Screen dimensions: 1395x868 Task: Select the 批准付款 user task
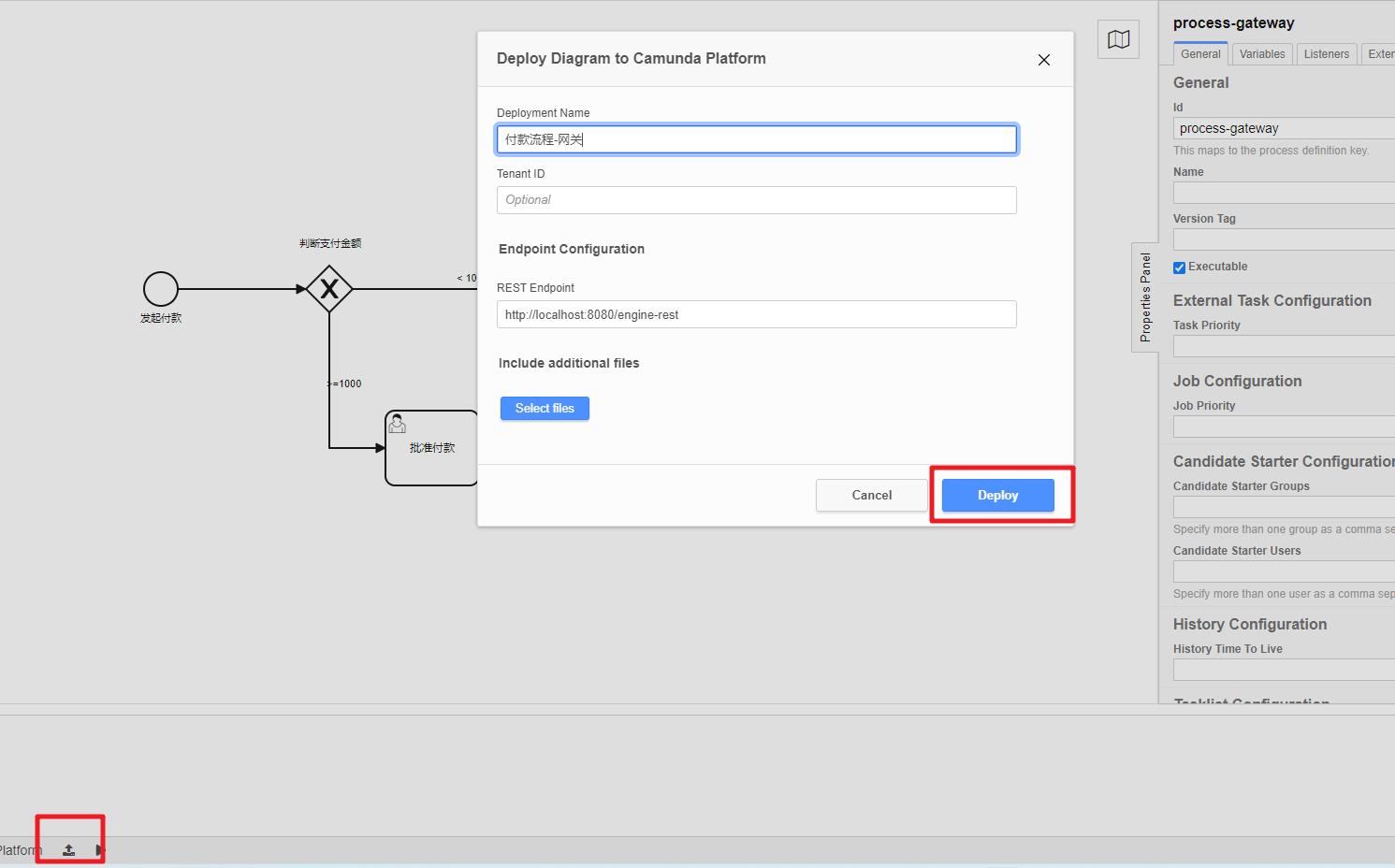[431, 448]
